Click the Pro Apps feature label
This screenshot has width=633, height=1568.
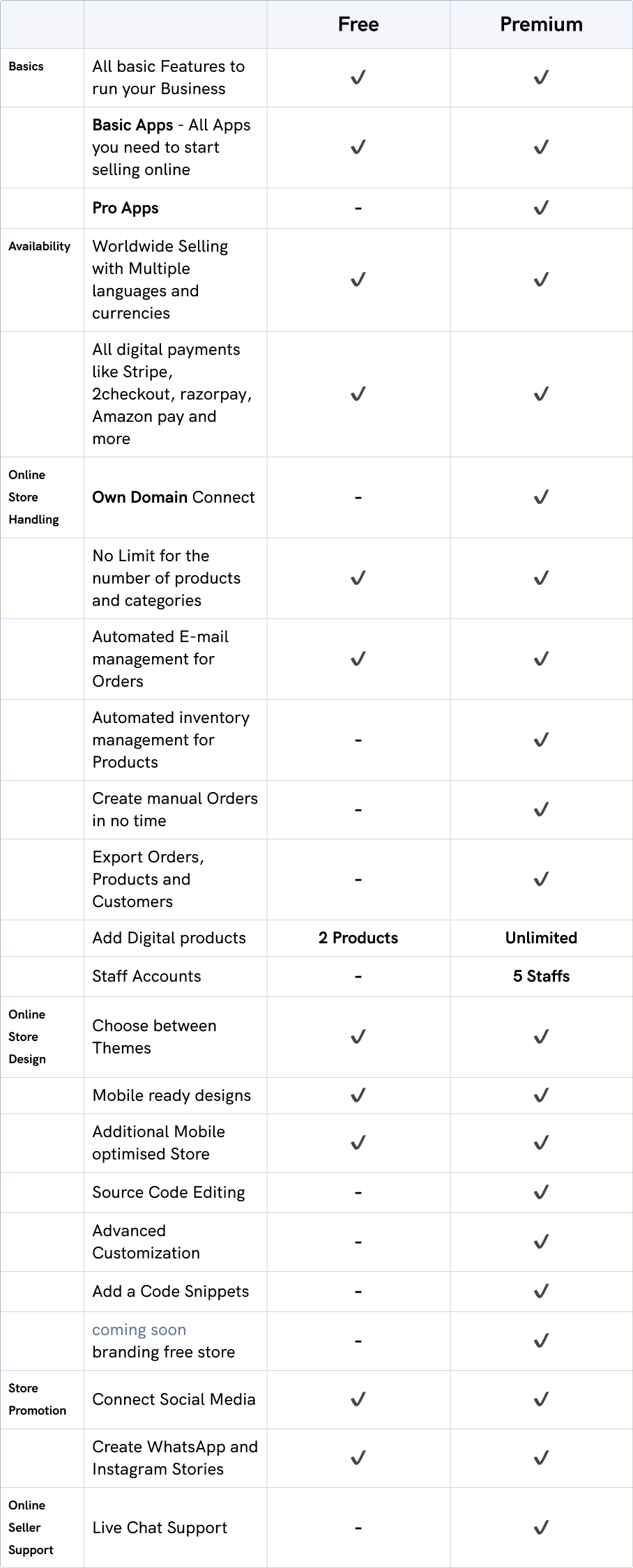point(125,208)
